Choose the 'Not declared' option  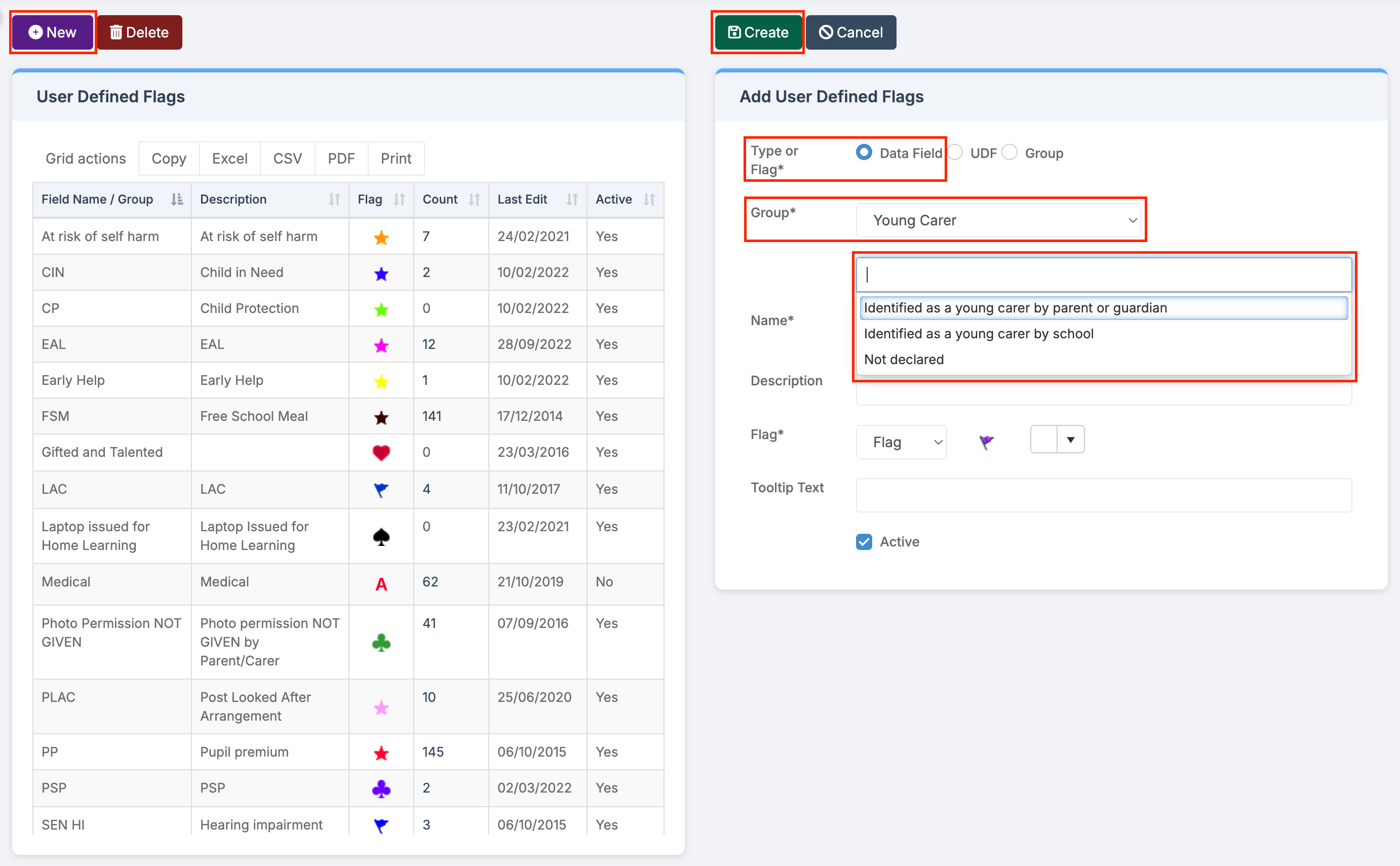(1103, 360)
